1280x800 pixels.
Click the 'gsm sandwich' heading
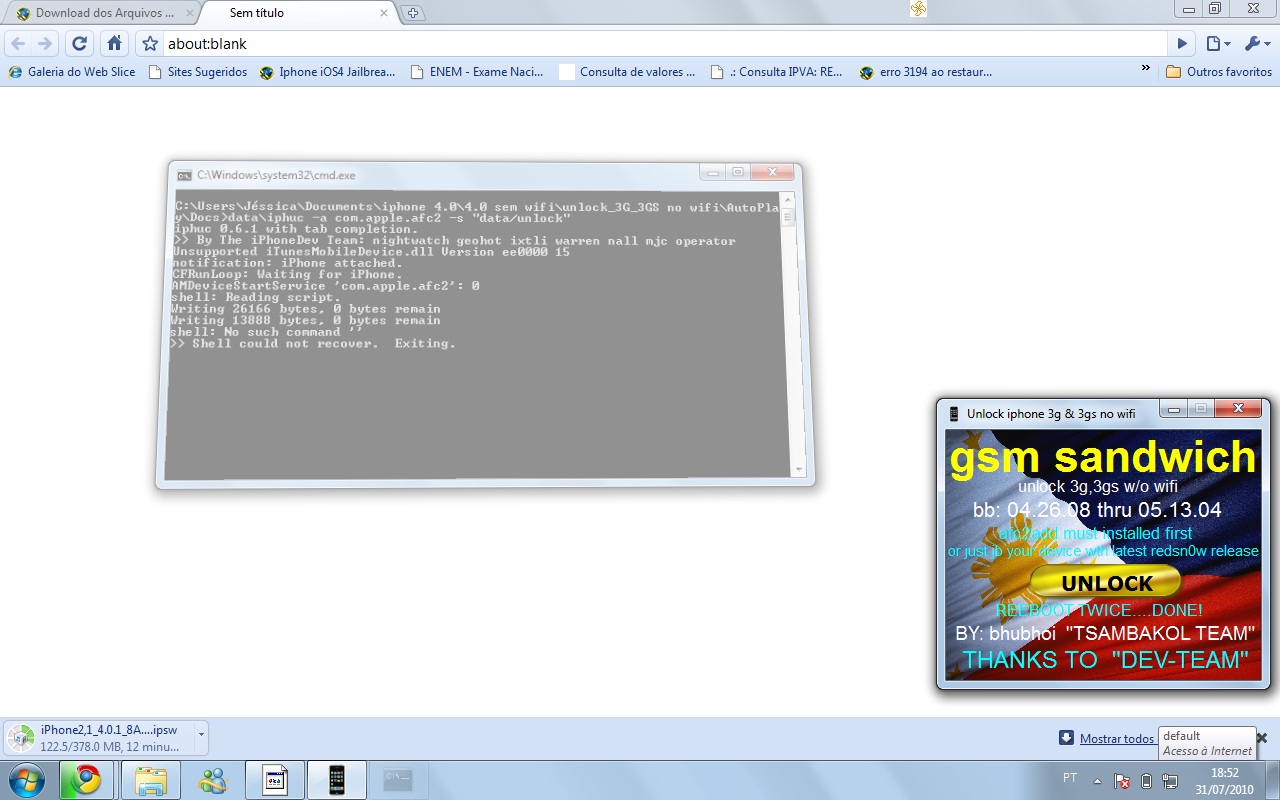[1103, 456]
